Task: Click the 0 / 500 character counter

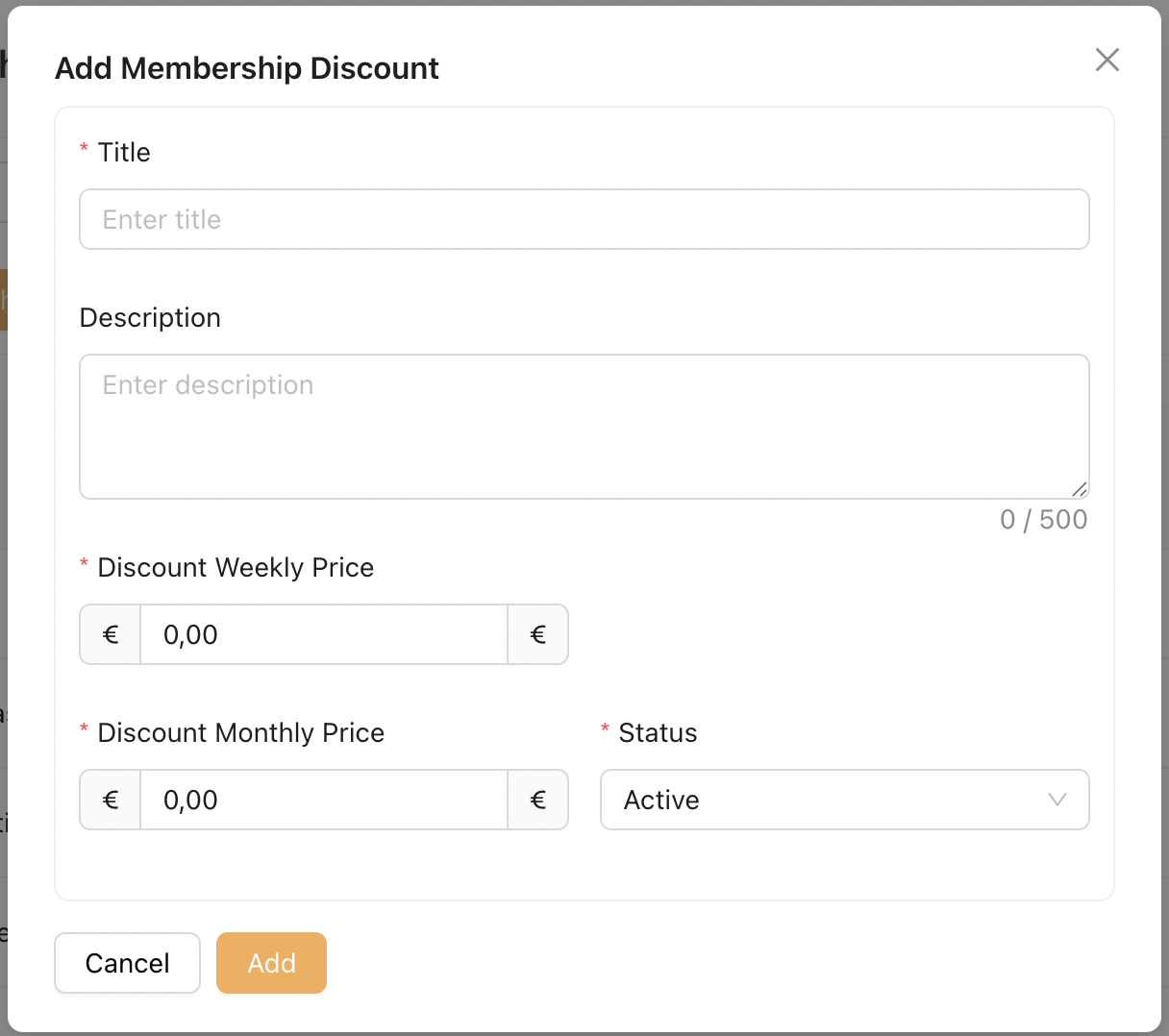Action: tap(1043, 520)
